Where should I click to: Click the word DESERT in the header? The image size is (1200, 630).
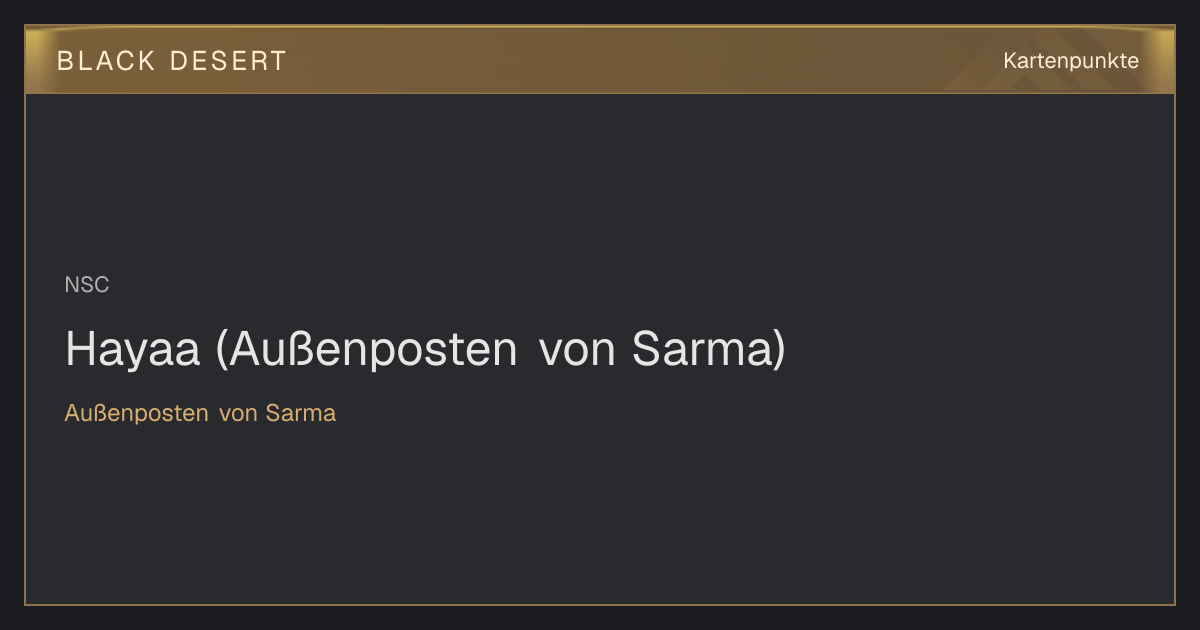point(228,61)
